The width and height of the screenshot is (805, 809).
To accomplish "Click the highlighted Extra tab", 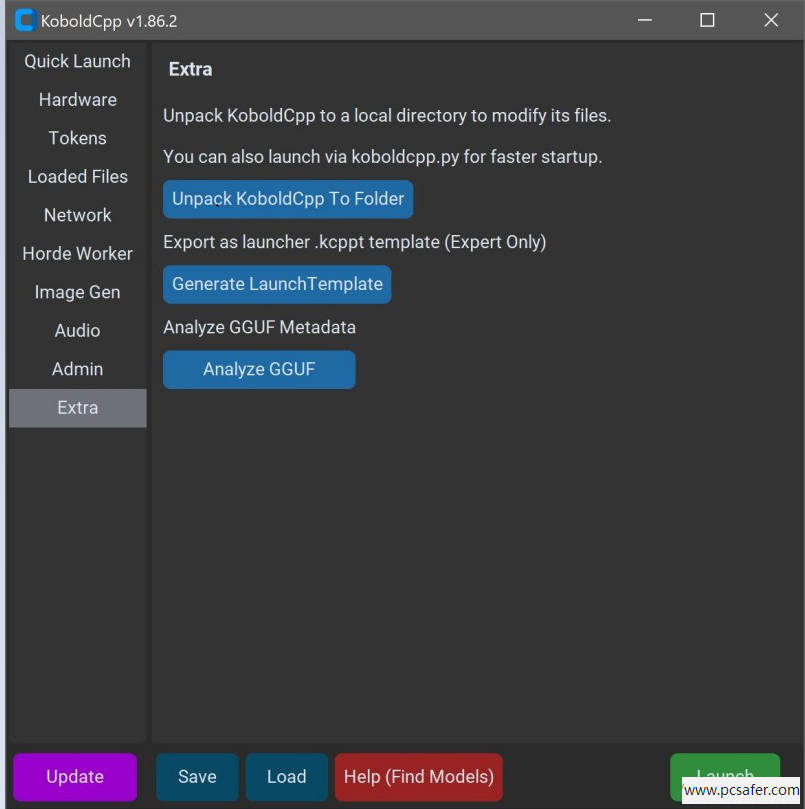I will point(77,408).
